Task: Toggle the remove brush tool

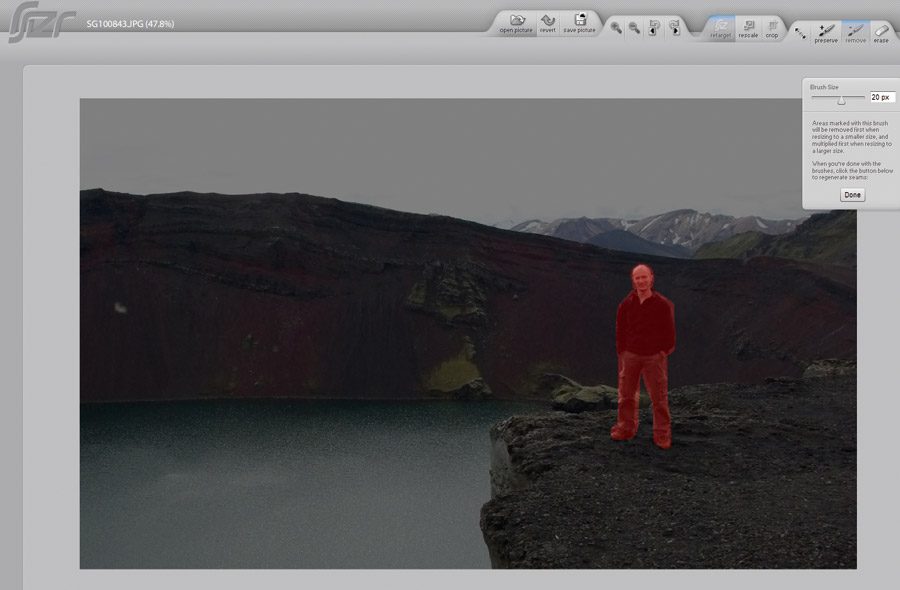Action: pos(854,34)
